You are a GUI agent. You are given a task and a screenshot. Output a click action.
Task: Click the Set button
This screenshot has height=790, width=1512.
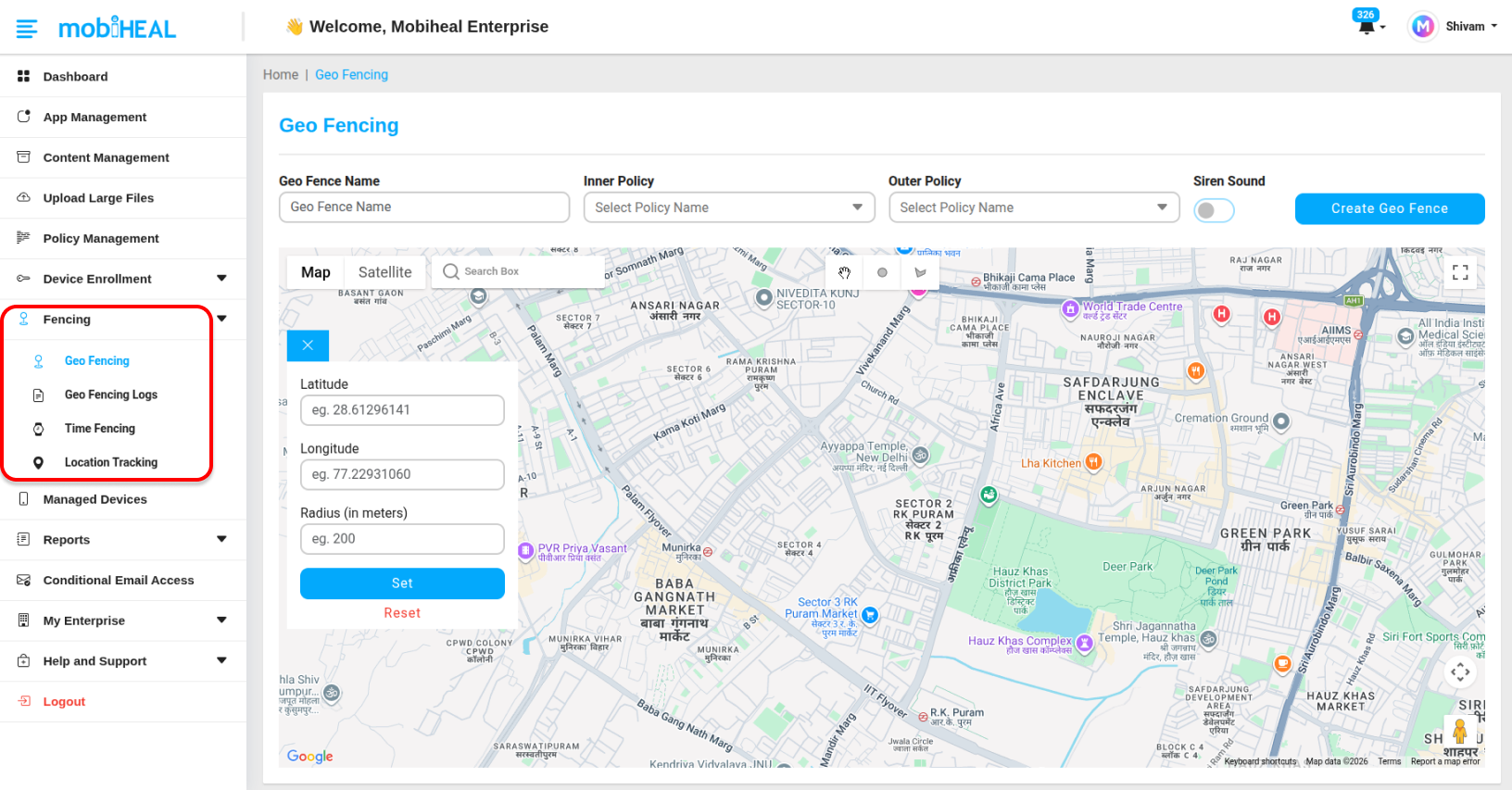pos(402,583)
